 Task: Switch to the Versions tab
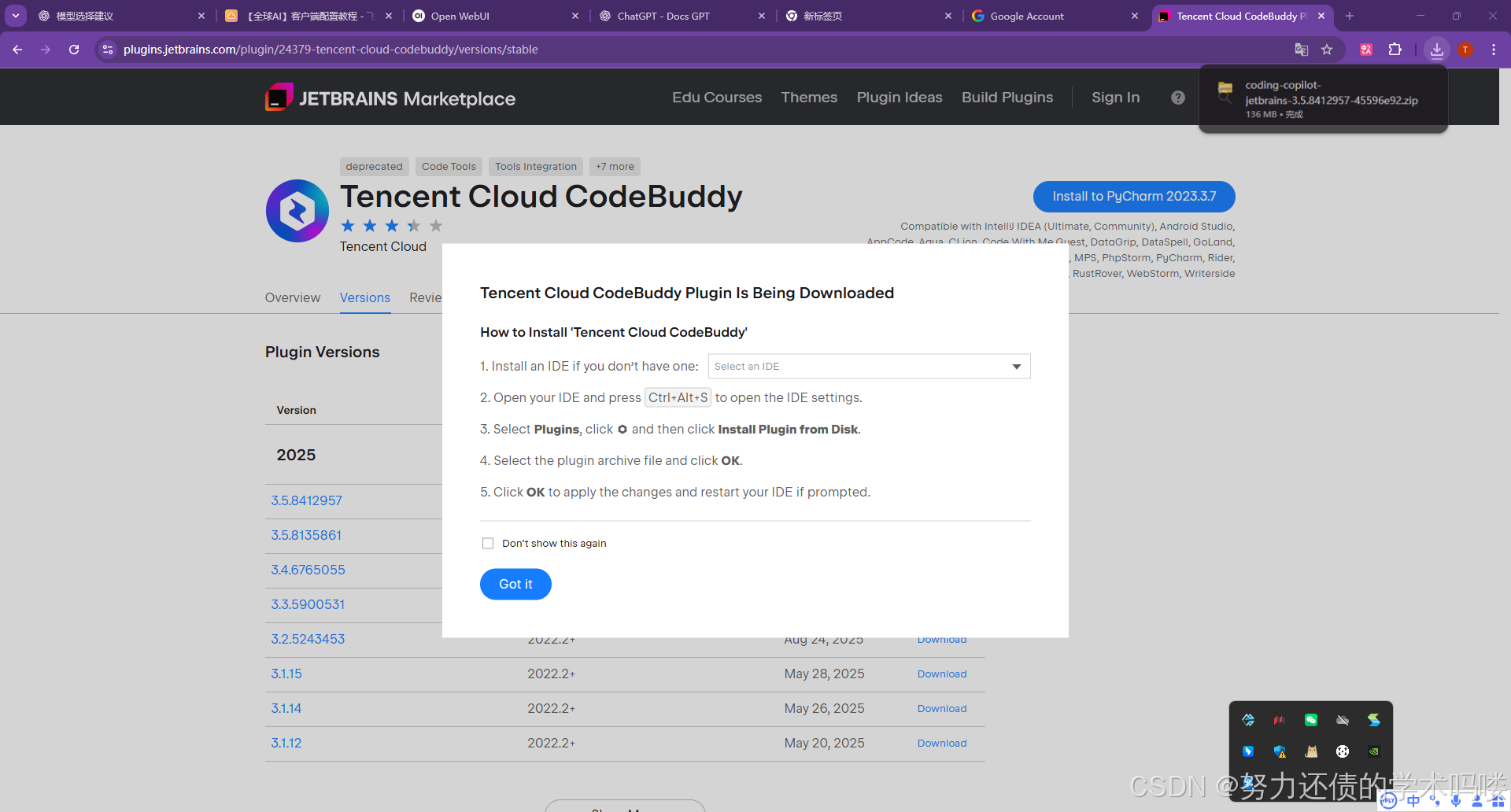[365, 297]
